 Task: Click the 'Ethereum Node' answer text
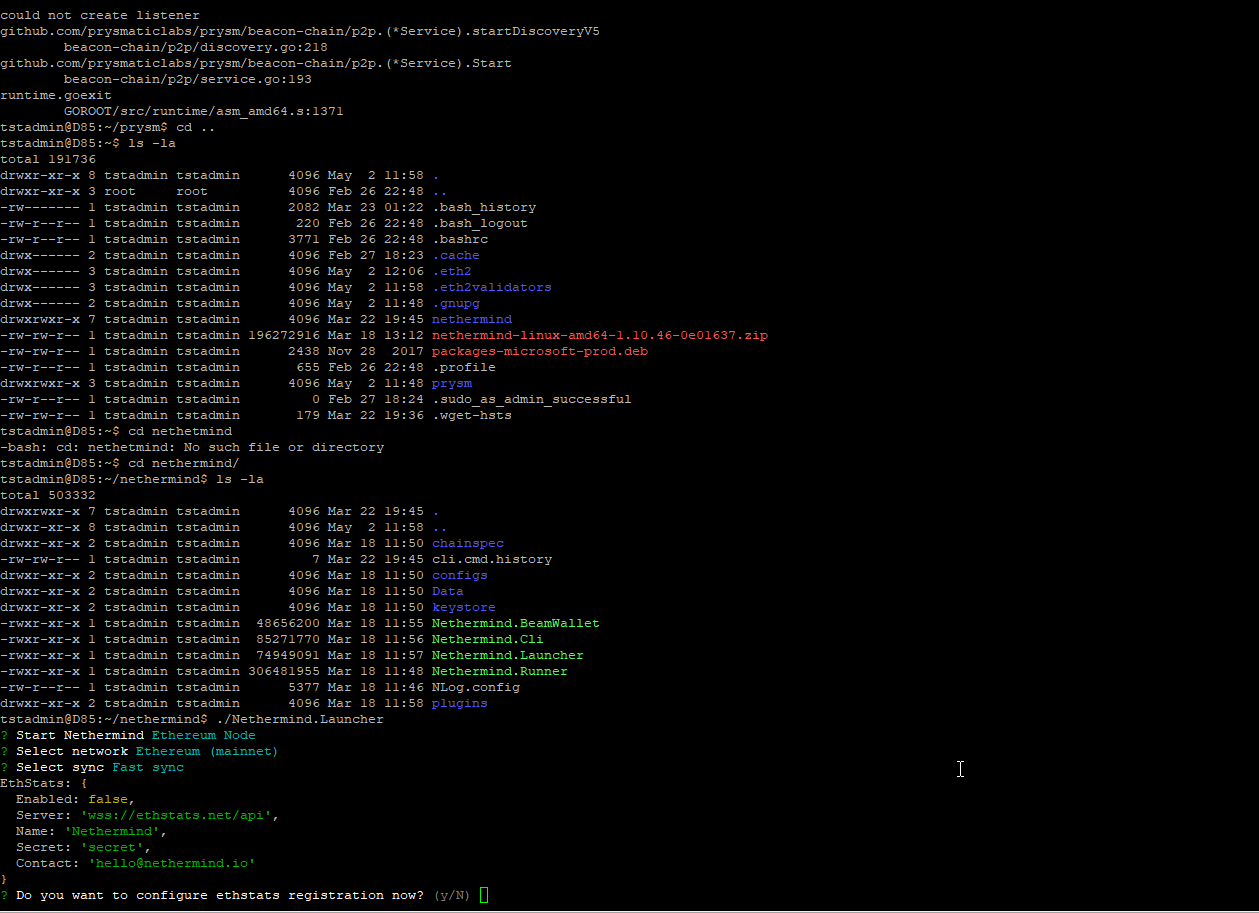(204, 735)
